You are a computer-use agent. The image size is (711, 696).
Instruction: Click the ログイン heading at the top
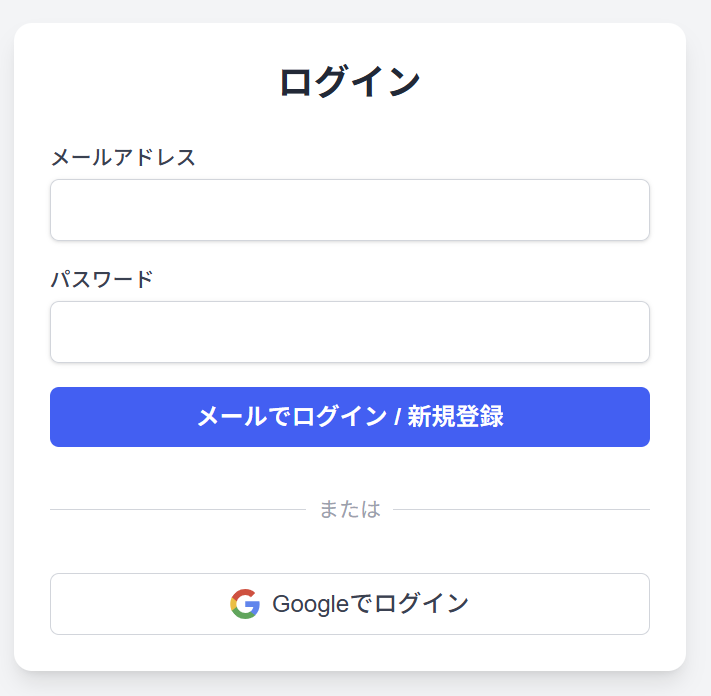[x=350, y=82]
